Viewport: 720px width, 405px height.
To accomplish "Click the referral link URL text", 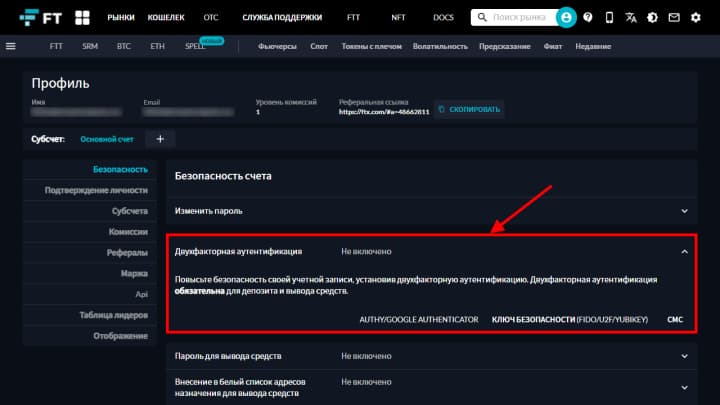I will pyautogui.click(x=384, y=112).
